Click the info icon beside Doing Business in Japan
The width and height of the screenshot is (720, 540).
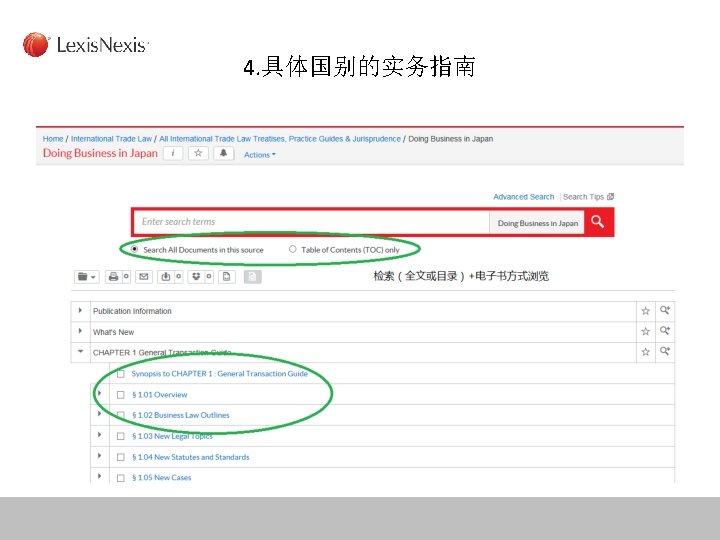tap(173, 153)
